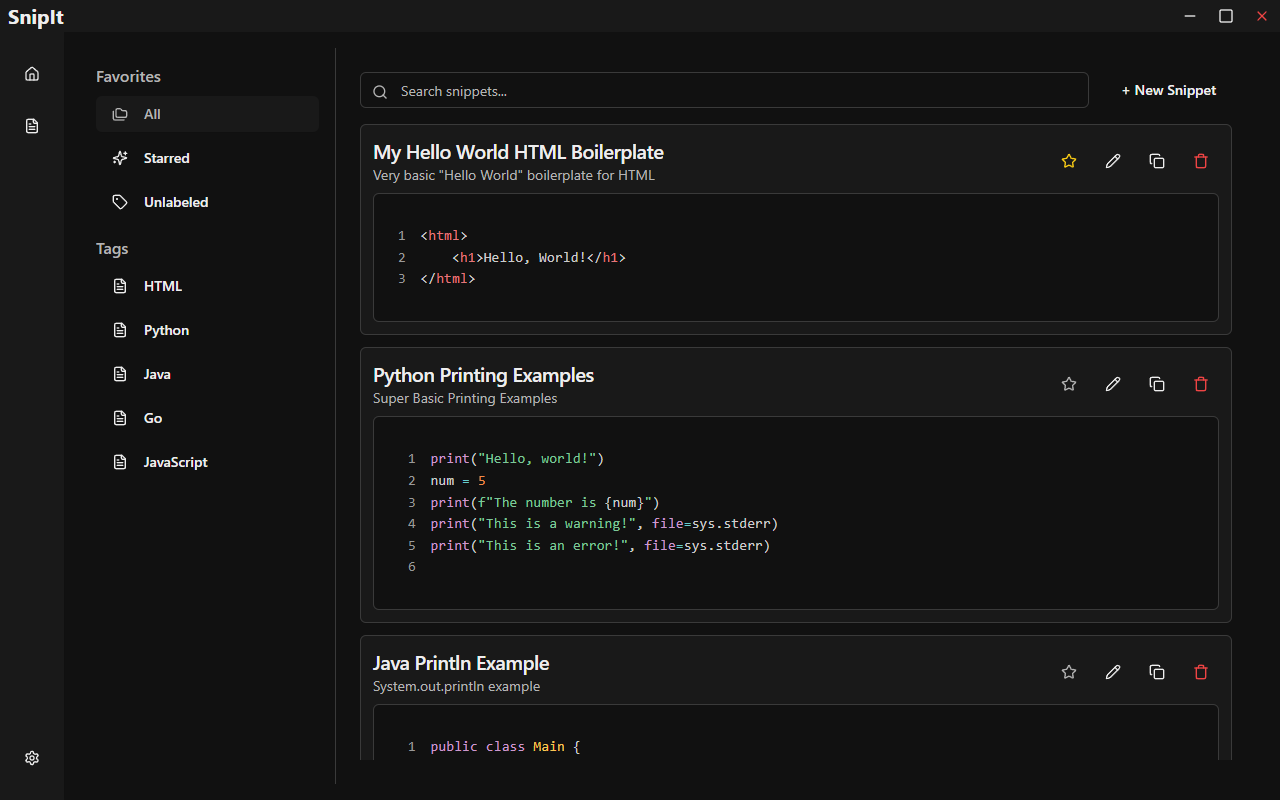The width and height of the screenshot is (1280, 800).
Task: Unstar the My Hello World HTML Boilerplate snippet
Action: [x=1069, y=161]
